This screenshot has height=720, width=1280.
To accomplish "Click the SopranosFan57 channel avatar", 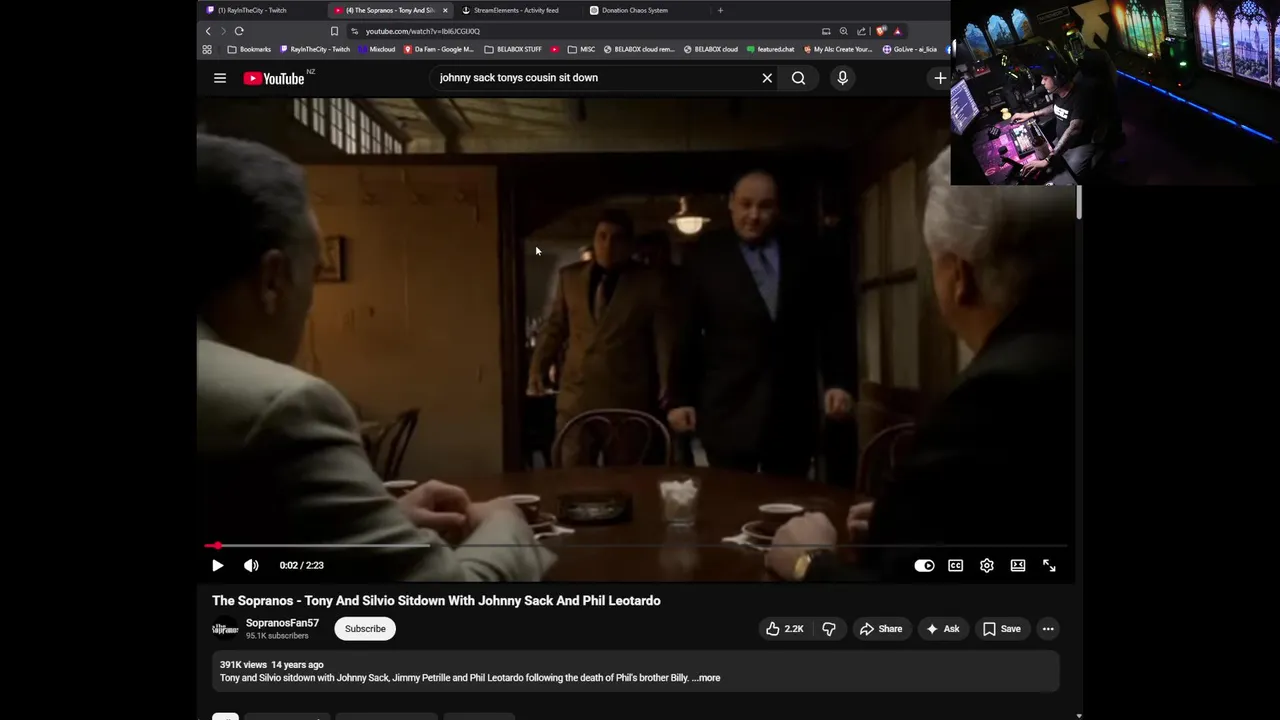I will (x=225, y=629).
